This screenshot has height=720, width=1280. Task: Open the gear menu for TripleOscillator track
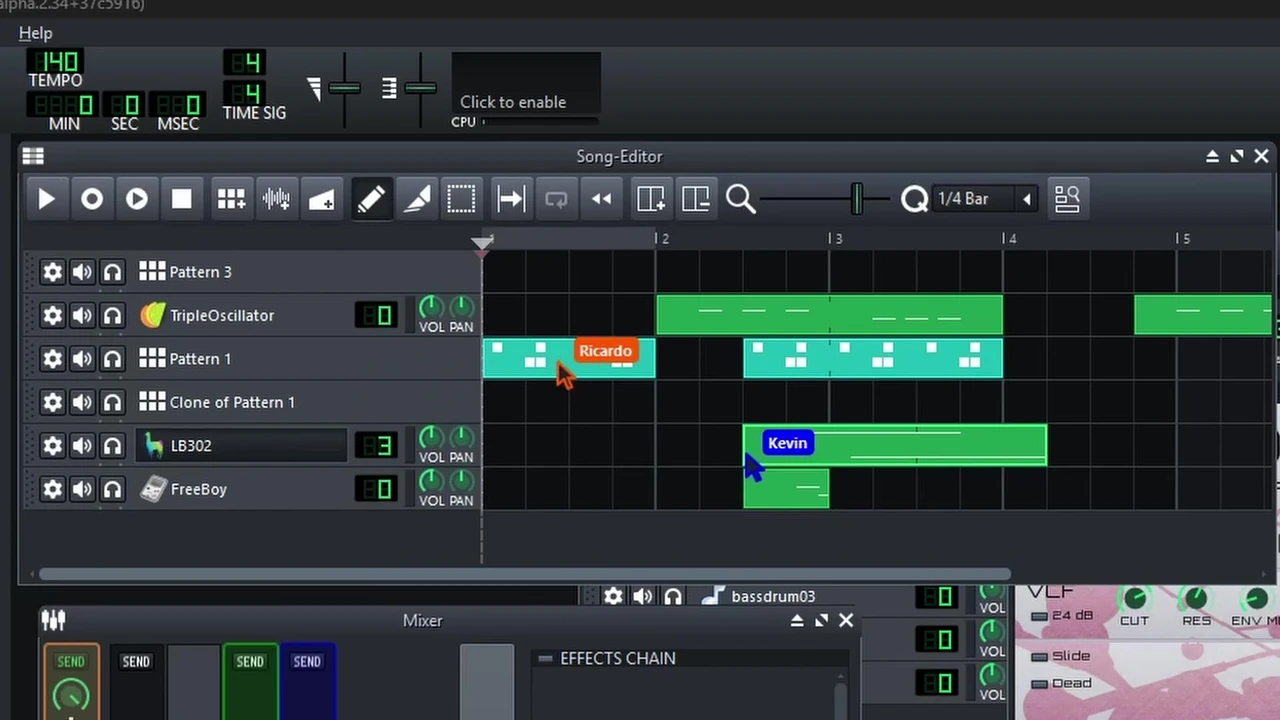point(52,315)
